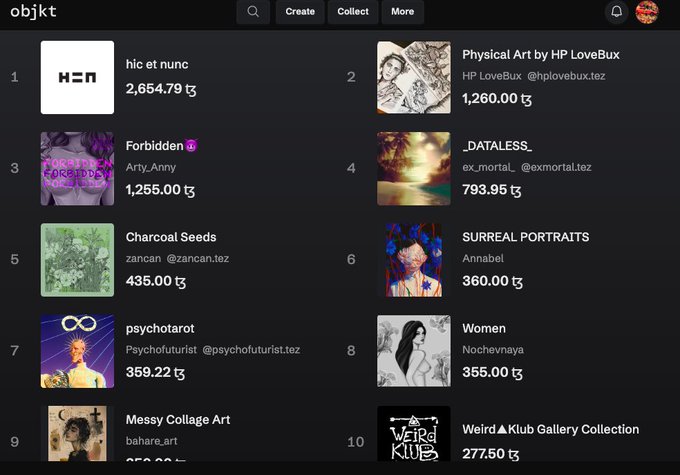Viewport: 680px width, 475px height.
Task: Click the 'Messy Collage Art' title
Action: [x=178, y=420]
